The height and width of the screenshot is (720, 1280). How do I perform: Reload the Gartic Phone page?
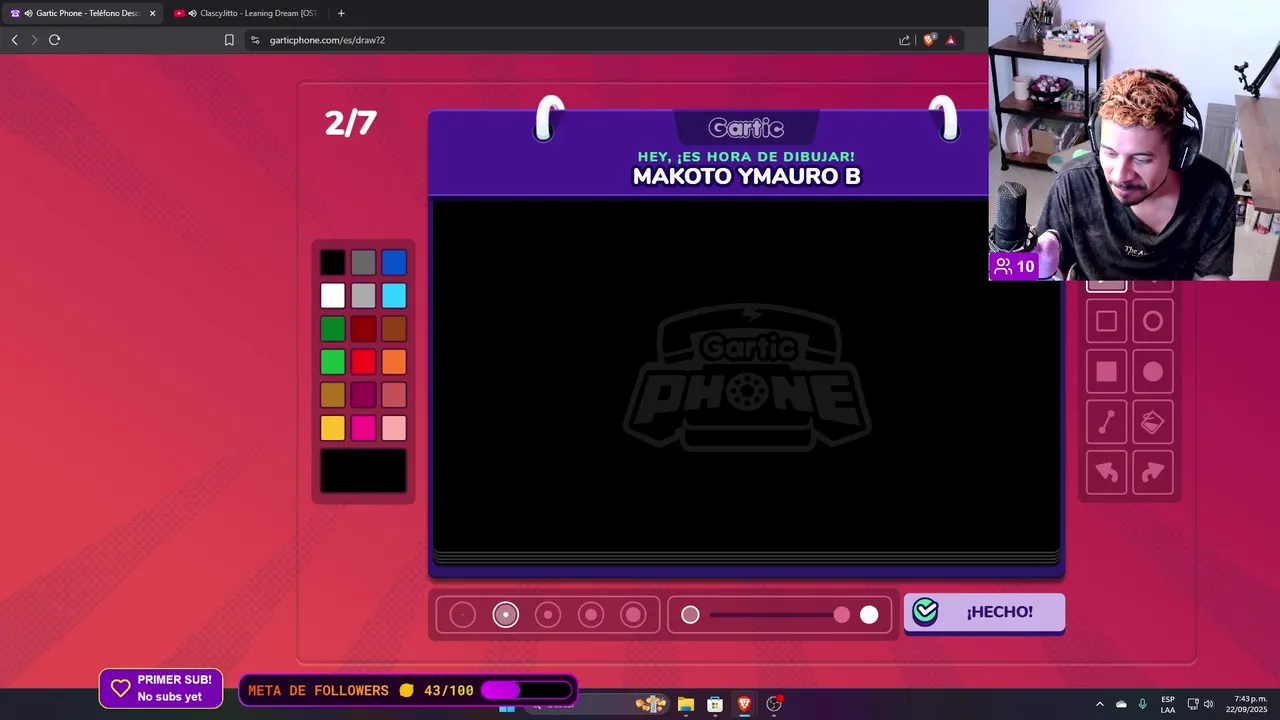tap(54, 40)
